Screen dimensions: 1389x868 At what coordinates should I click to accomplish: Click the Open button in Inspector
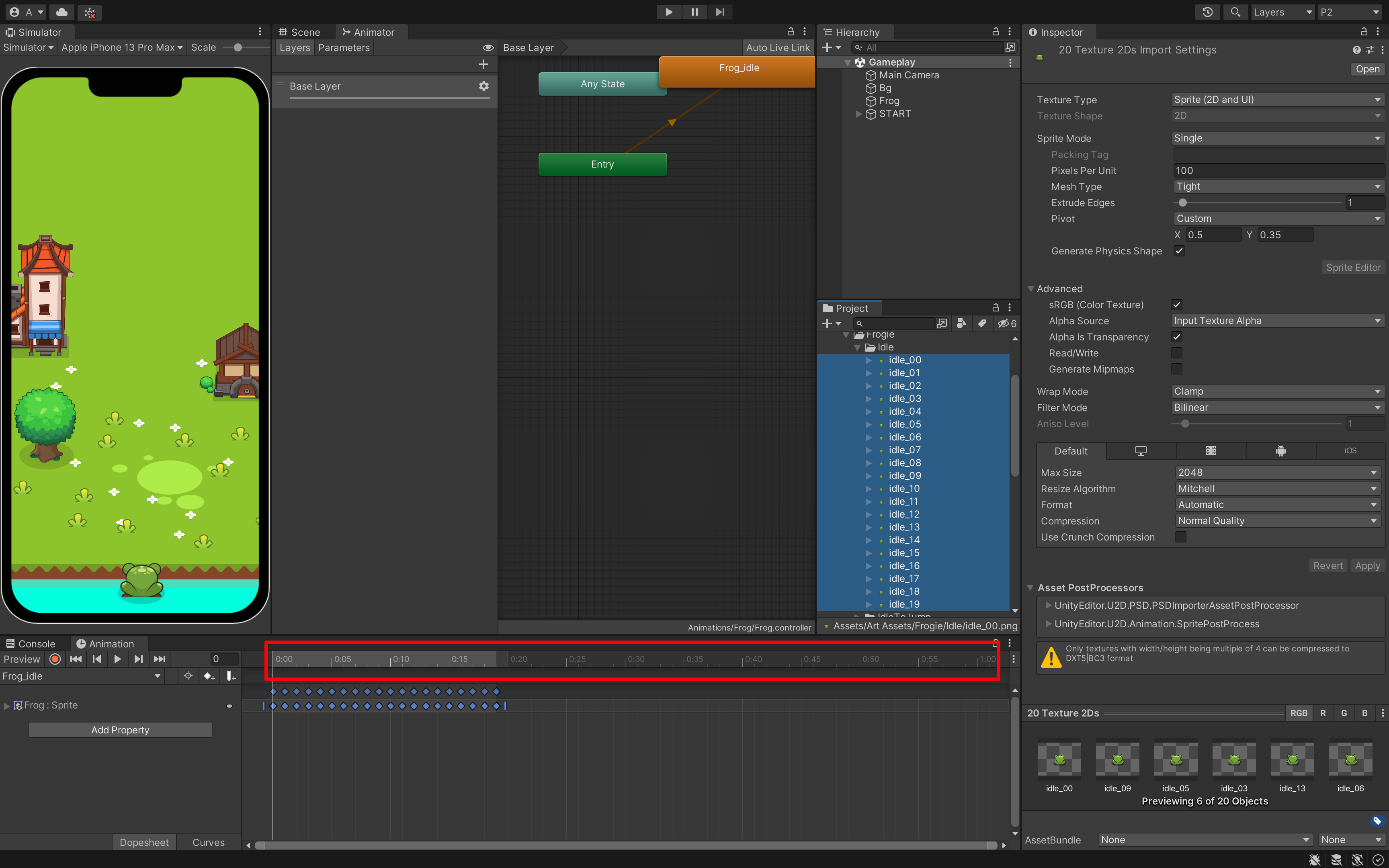pyautogui.click(x=1368, y=69)
